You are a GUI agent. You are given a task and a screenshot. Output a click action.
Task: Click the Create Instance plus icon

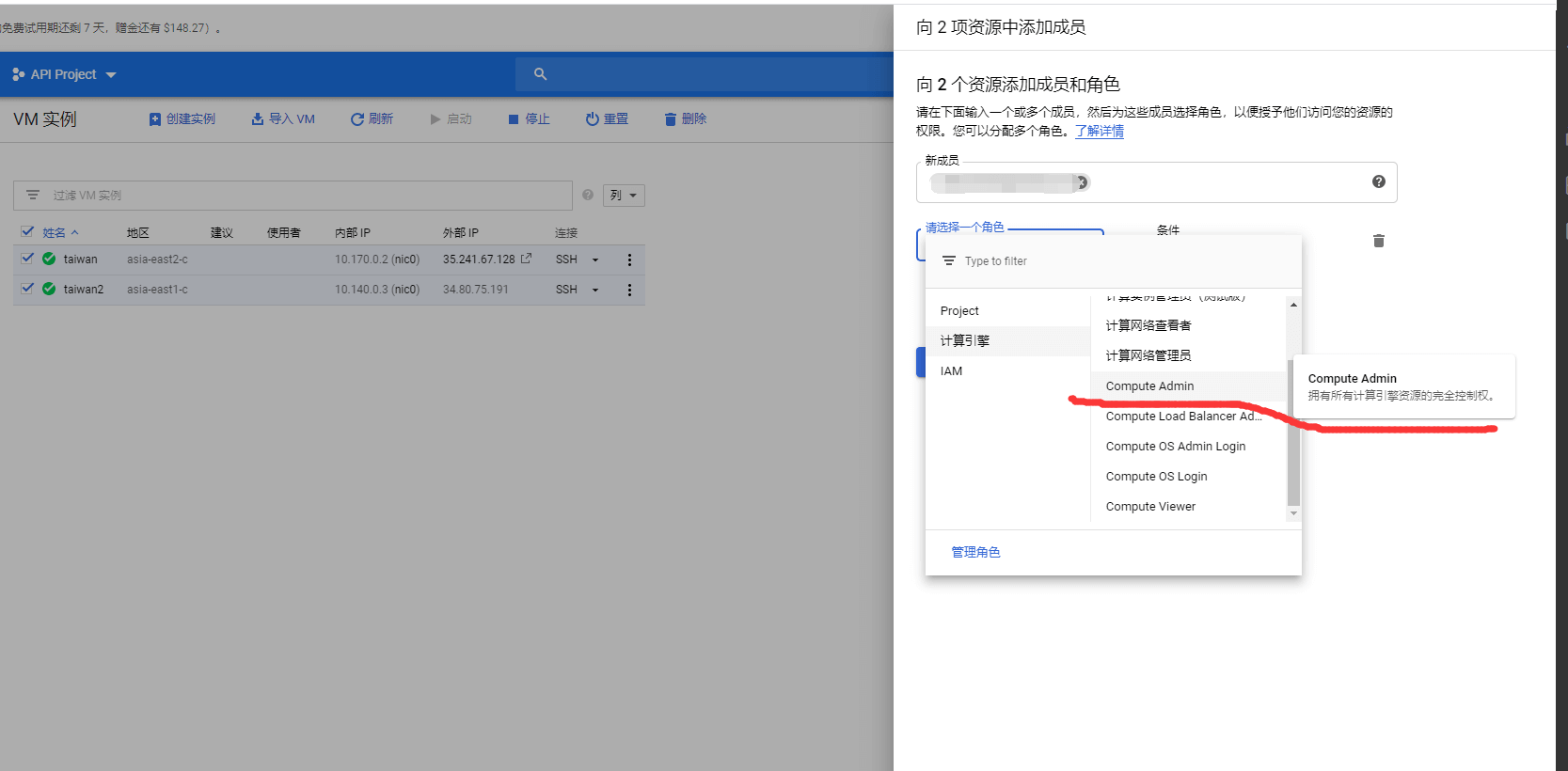coord(155,119)
